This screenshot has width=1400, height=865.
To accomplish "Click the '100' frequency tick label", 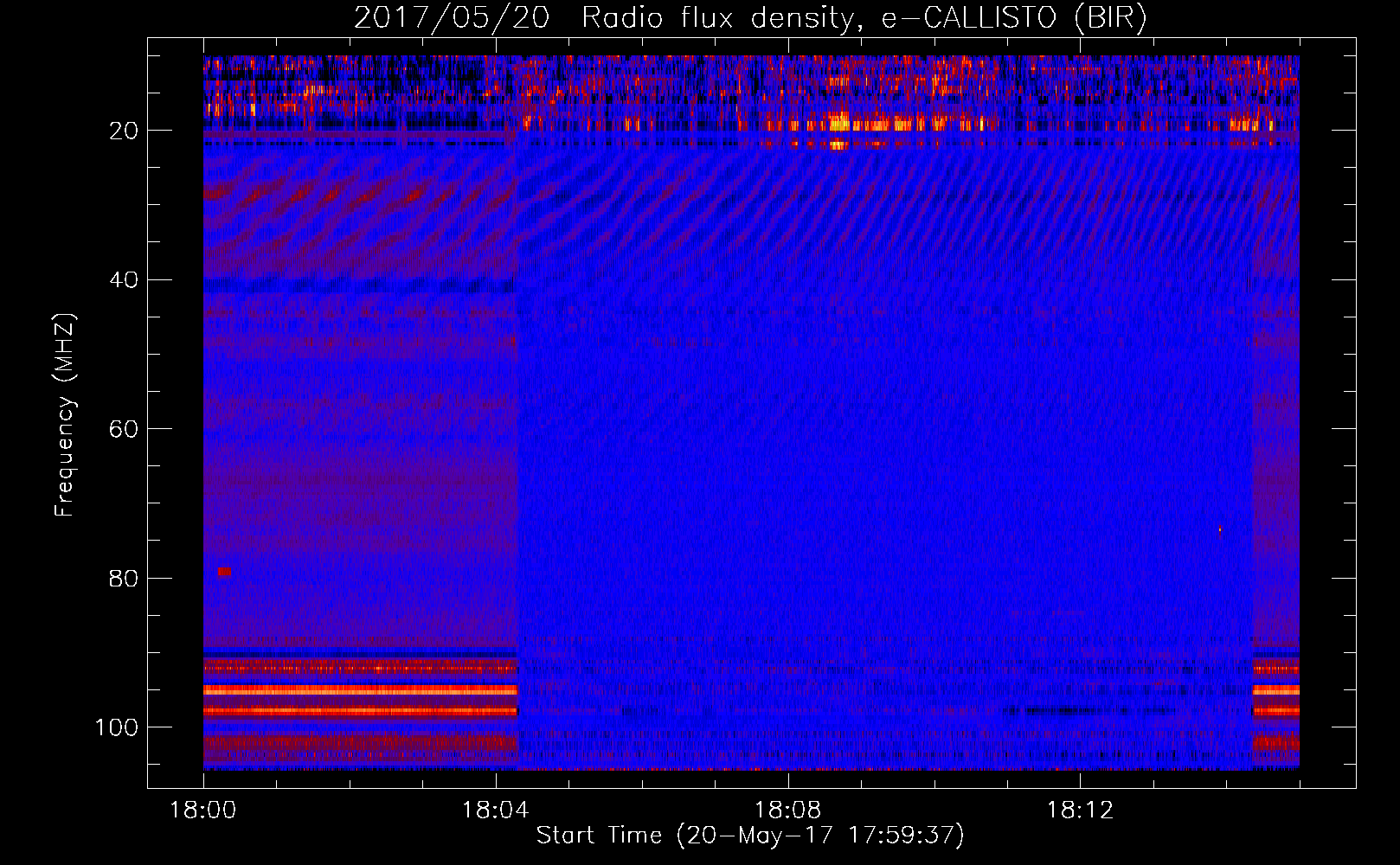I will point(117,727).
